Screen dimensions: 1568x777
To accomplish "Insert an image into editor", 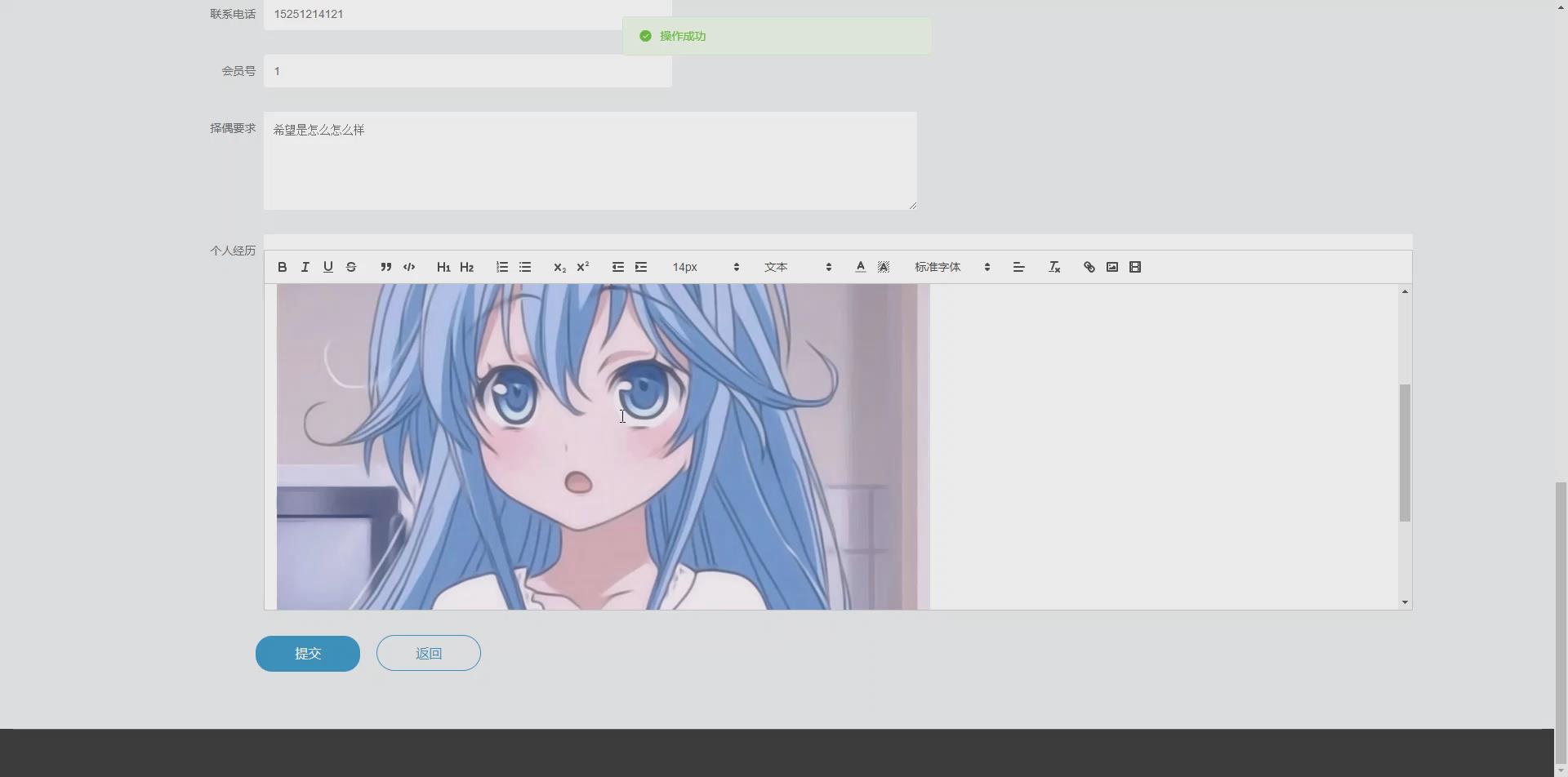I will pyautogui.click(x=1111, y=267).
